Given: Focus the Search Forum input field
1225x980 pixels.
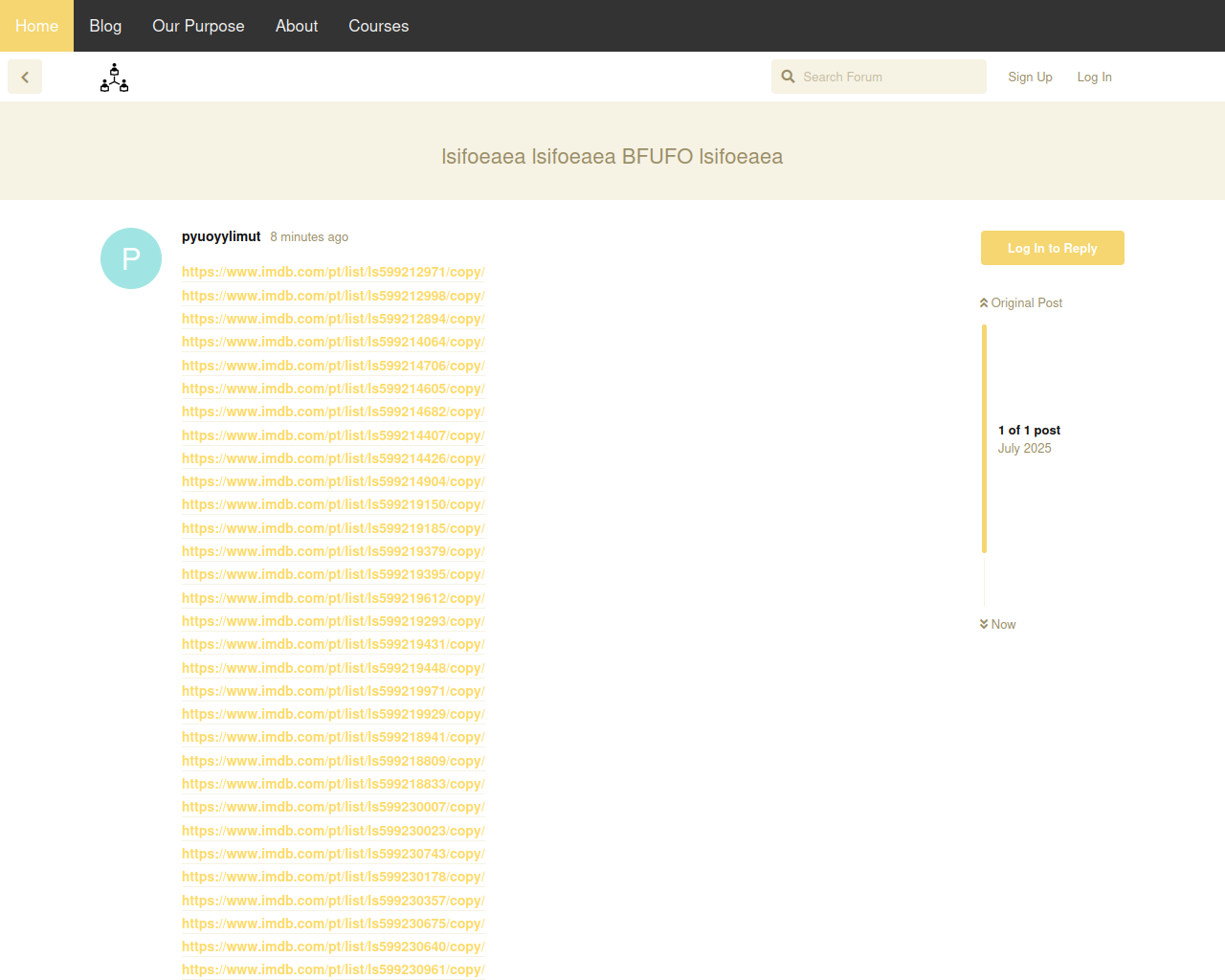Looking at the screenshot, I should click(890, 77).
